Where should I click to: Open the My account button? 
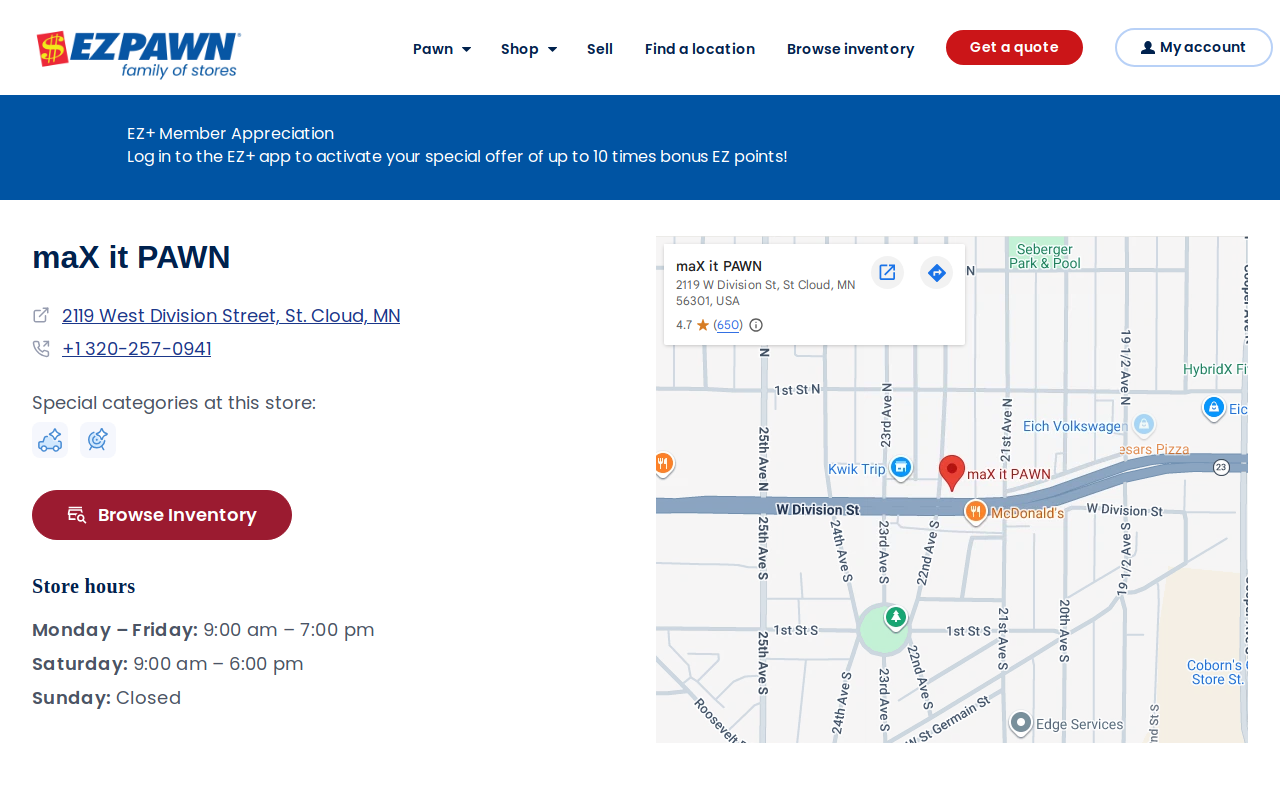1194,47
